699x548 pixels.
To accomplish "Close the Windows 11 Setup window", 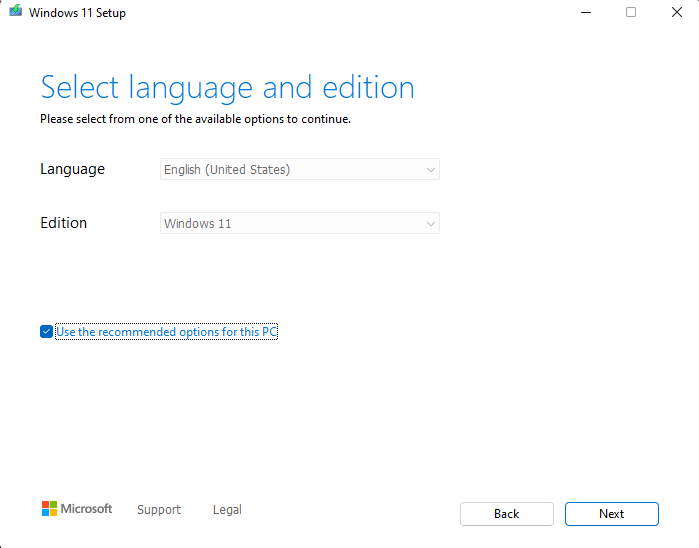I will tap(677, 12).
